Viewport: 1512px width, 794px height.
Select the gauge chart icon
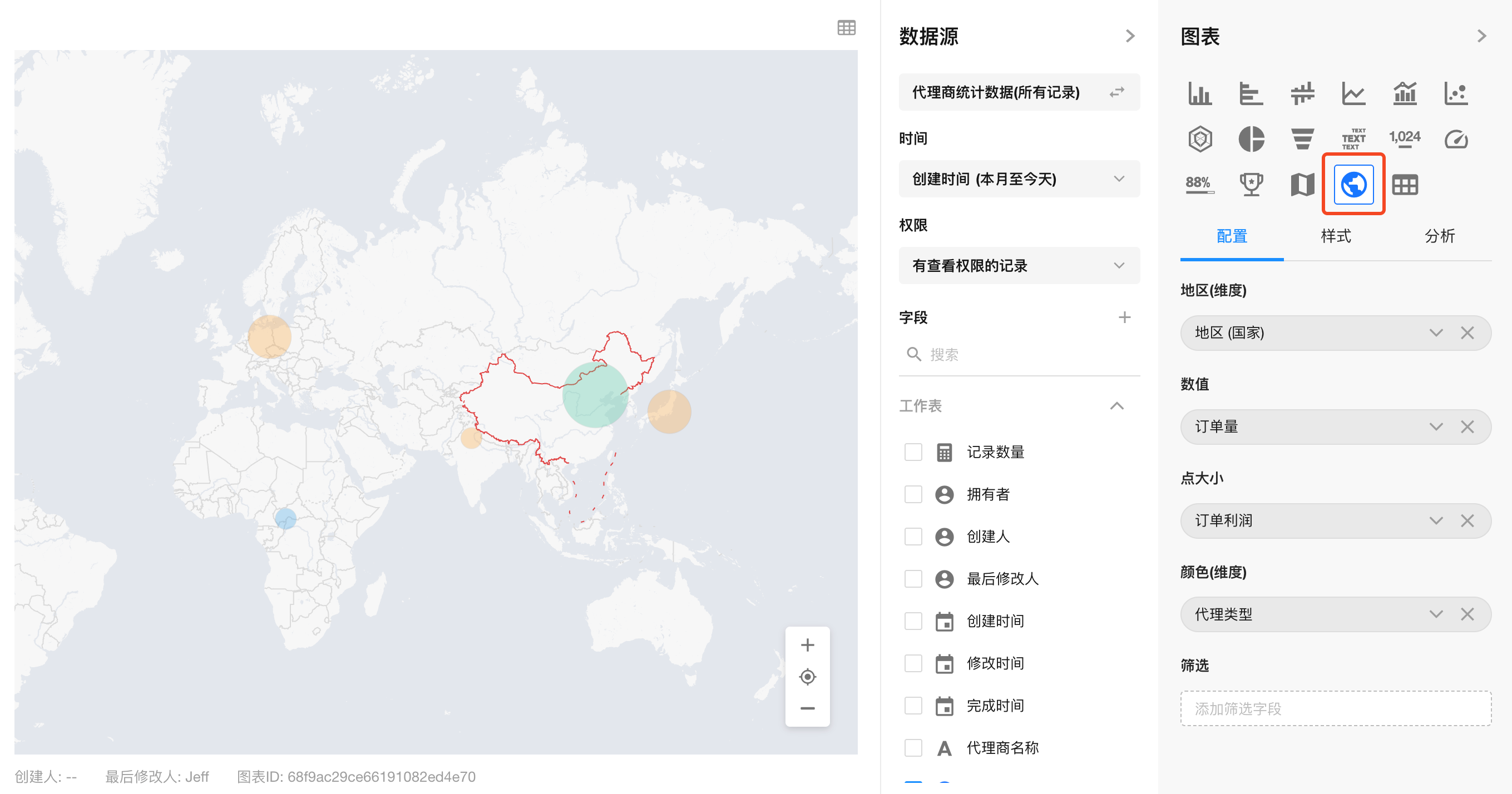pos(1456,139)
